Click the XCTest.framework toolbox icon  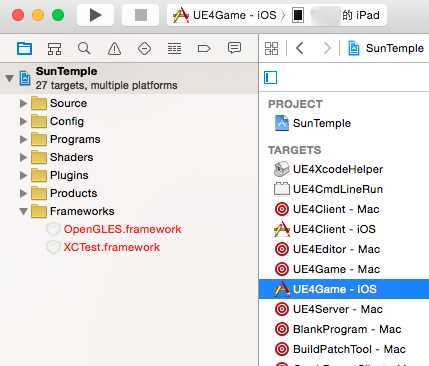[53, 247]
